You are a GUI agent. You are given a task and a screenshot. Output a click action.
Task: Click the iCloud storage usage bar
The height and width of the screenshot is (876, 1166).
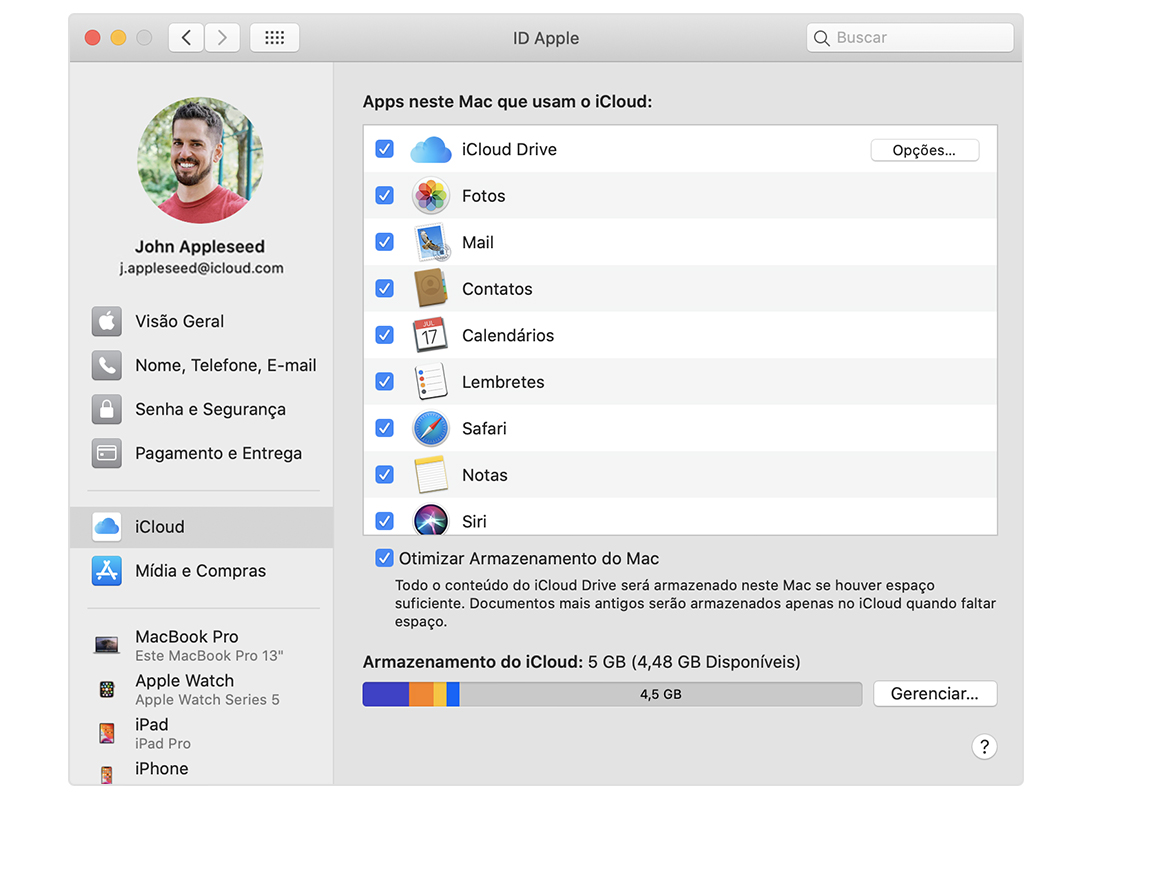tap(611, 694)
